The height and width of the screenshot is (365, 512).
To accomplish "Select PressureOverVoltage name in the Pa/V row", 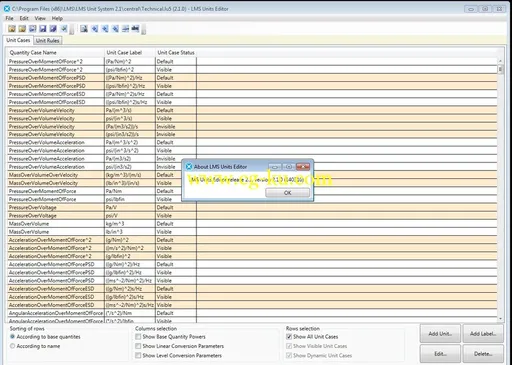I will pos(56,208).
